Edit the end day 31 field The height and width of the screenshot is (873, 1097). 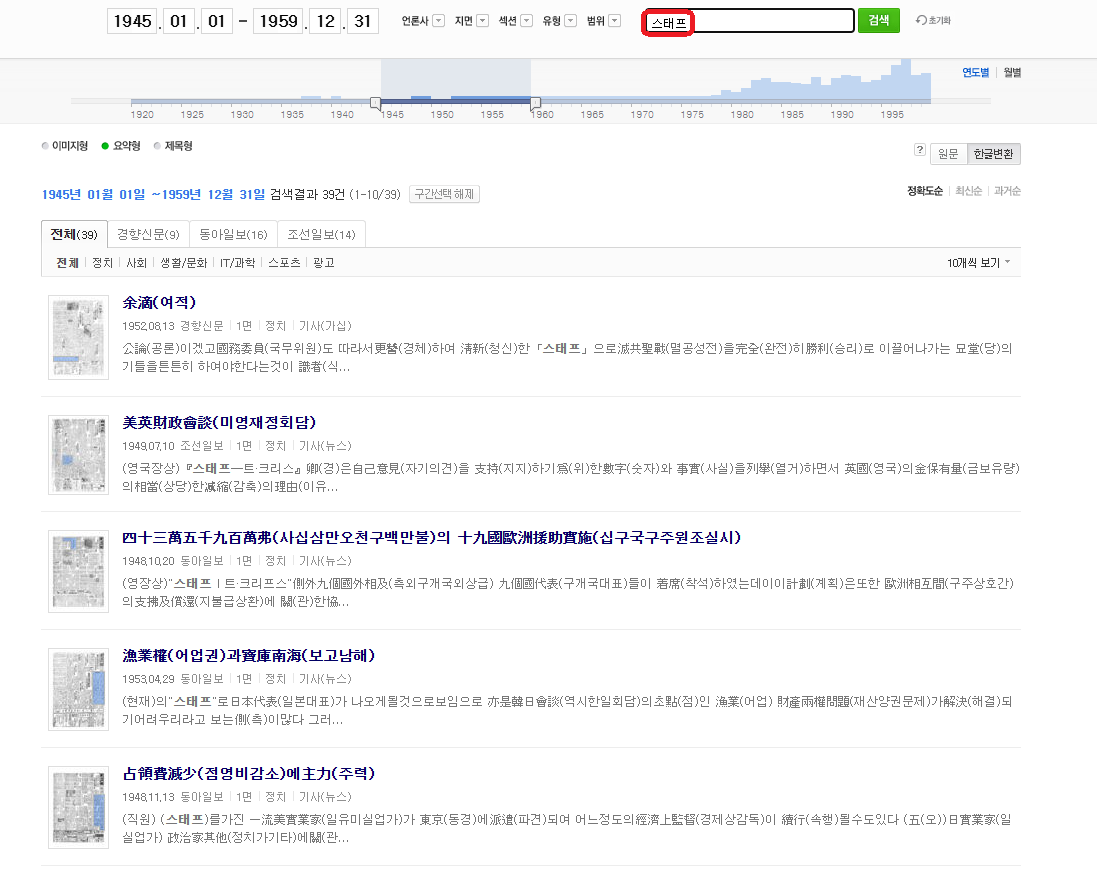click(x=362, y=21)
